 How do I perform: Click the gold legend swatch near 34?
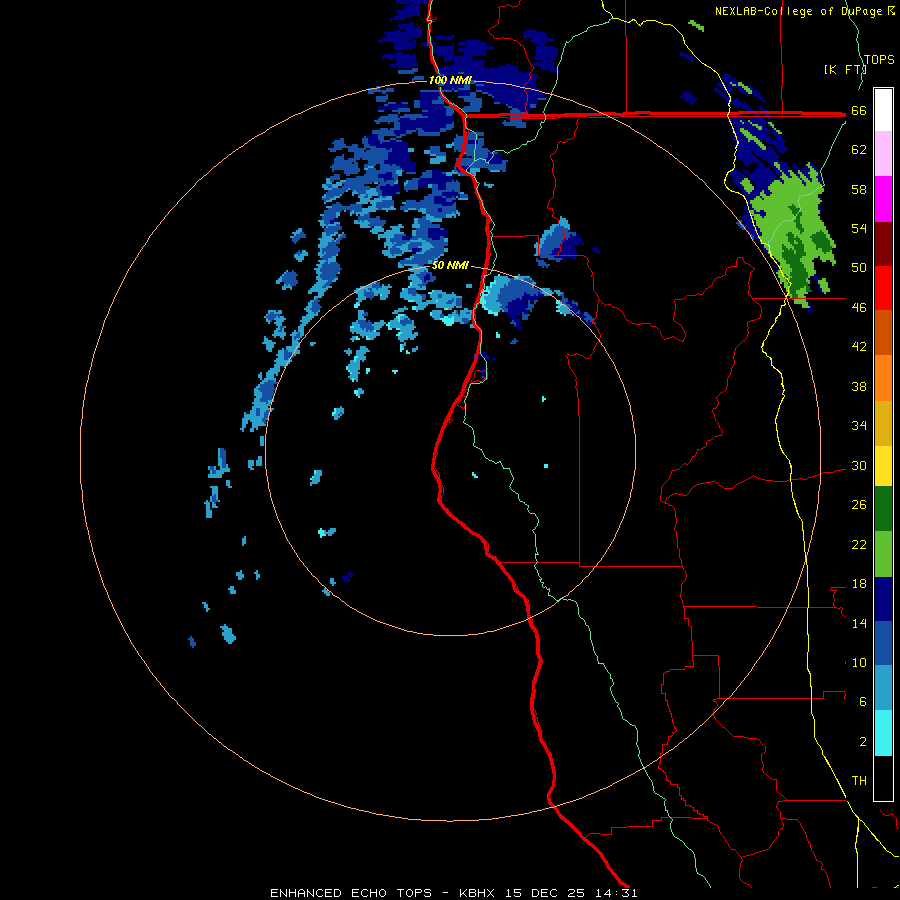point(883,422)
